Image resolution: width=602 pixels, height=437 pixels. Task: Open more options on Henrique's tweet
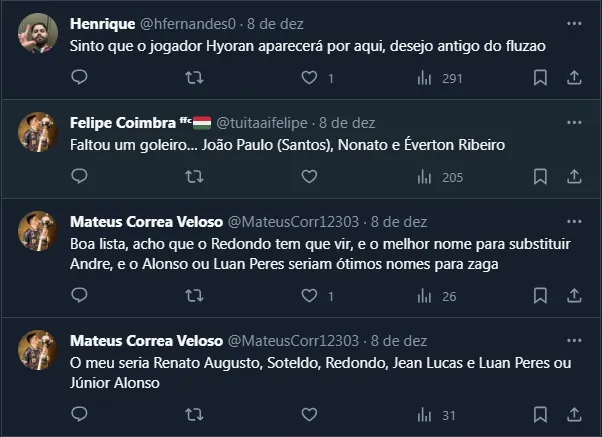pos(574,23)
